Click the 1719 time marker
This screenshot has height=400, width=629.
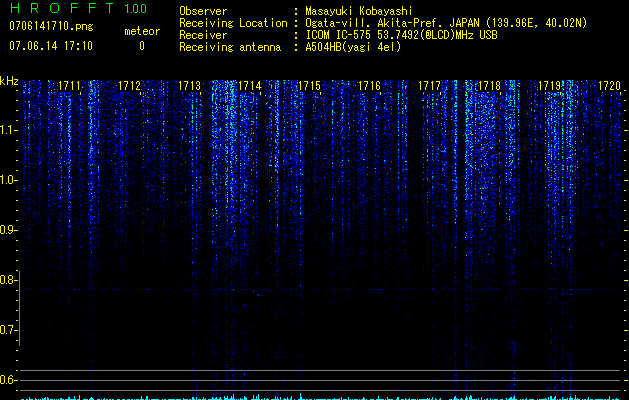point(549,86)
